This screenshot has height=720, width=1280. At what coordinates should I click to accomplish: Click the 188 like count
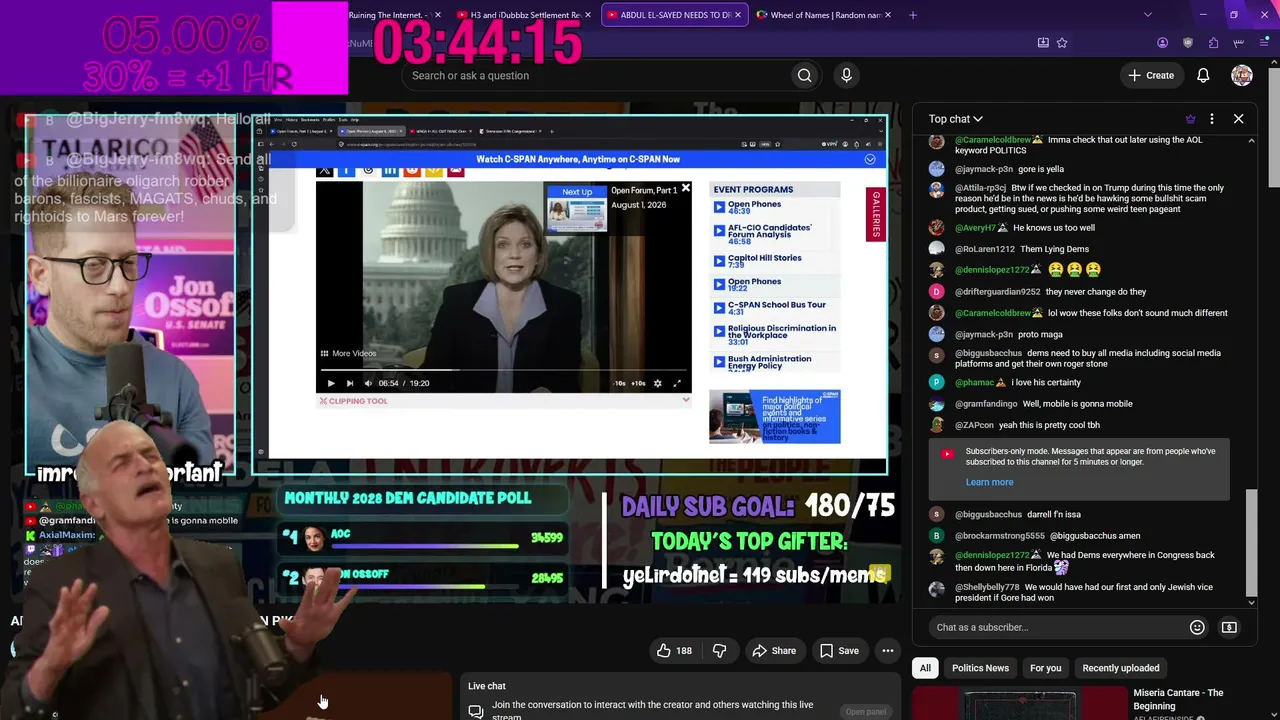684,651
